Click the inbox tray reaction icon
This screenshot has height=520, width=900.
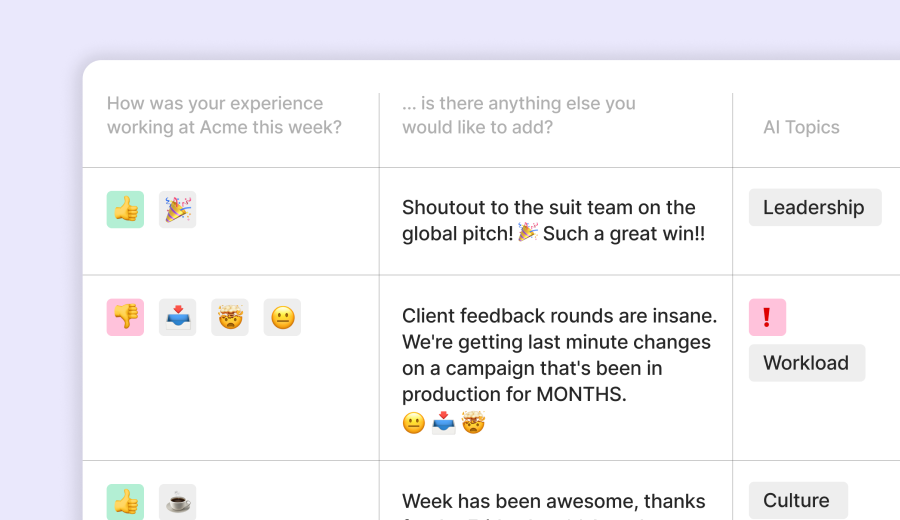pyautogui.click(x=177, y=317)
